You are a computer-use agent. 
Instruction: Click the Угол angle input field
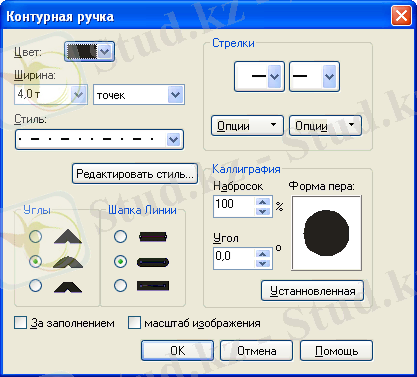coord(234,258)
